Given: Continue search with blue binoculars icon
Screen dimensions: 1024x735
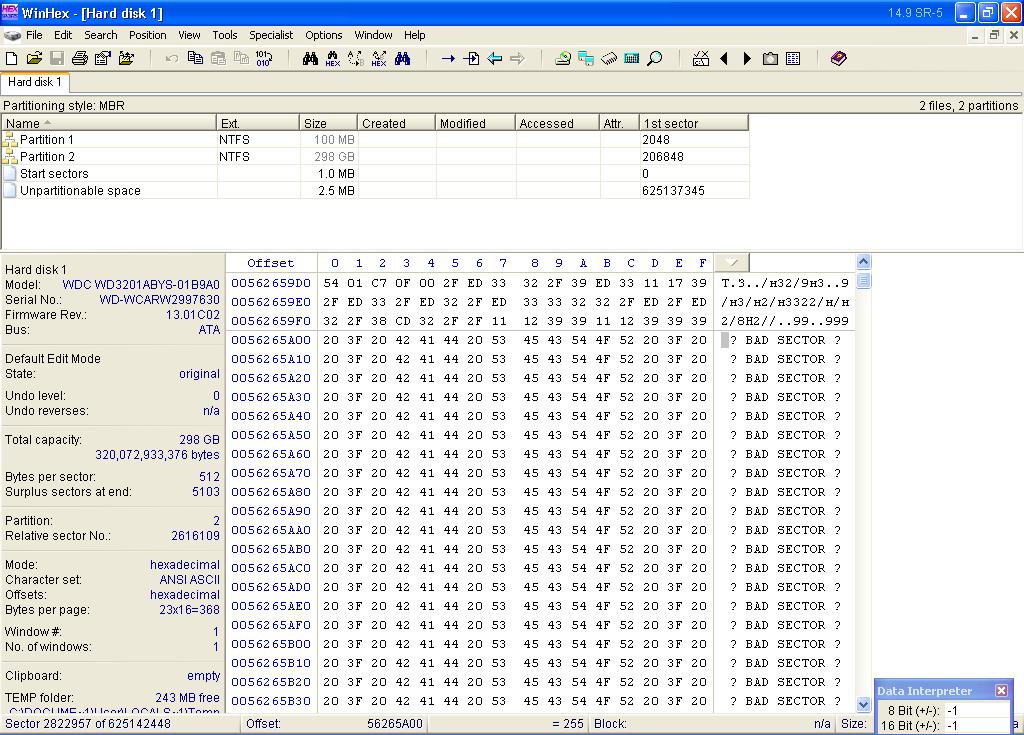Looking at the screenshot, I should 402,59.
